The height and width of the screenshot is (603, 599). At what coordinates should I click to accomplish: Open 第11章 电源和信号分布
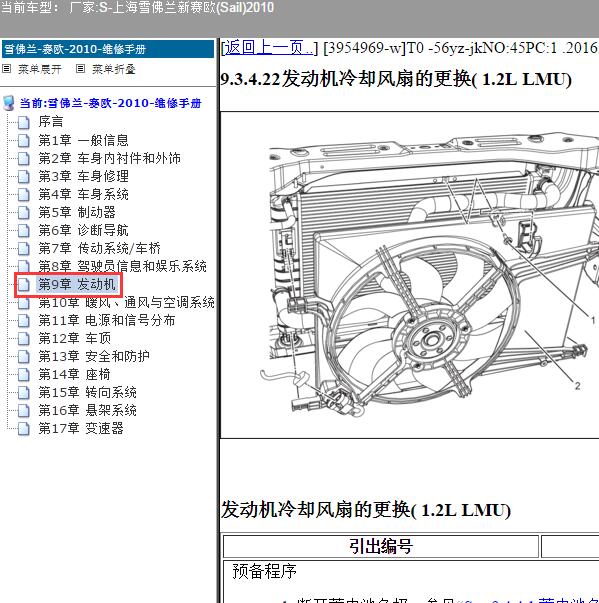point(107,320)
